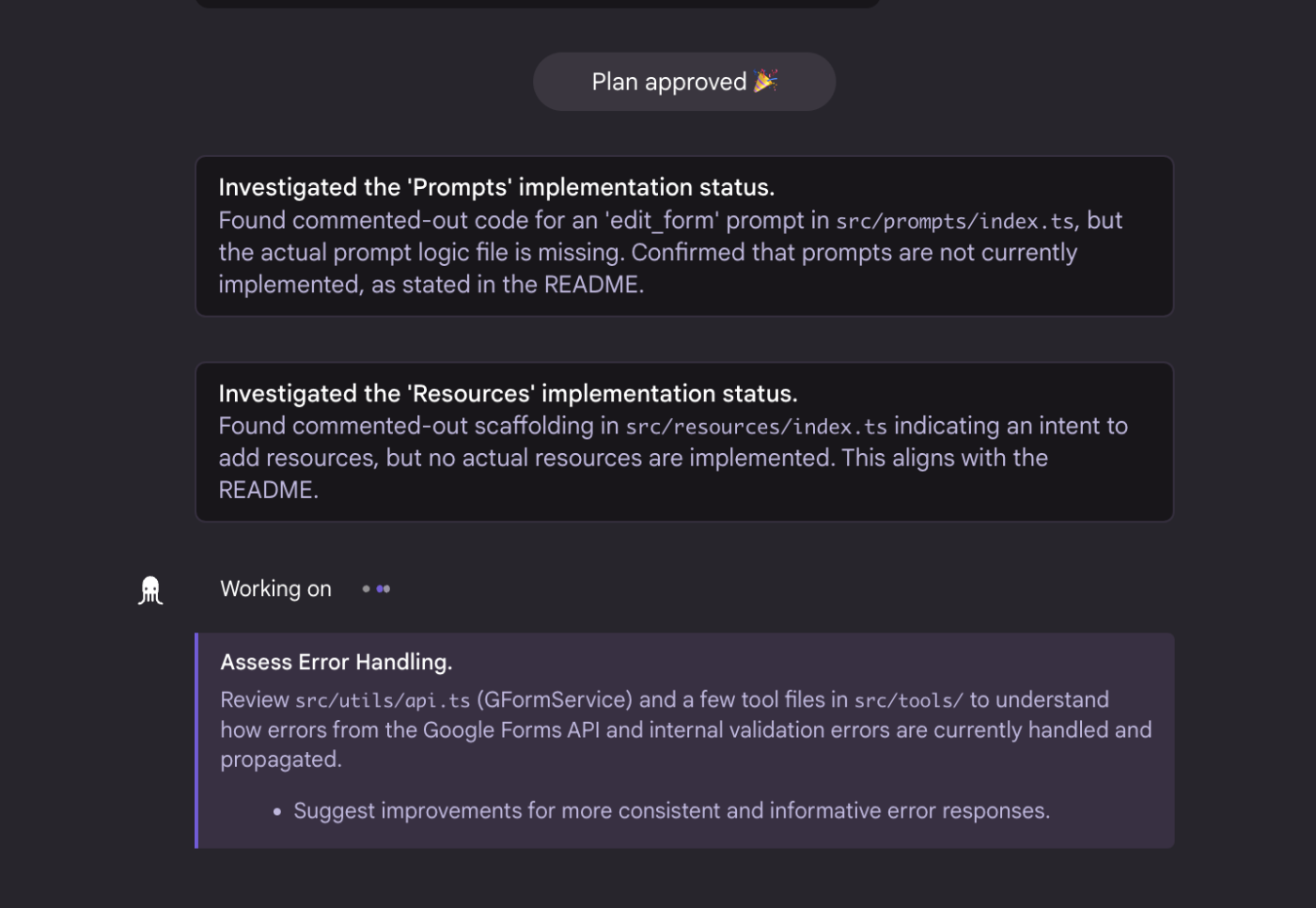The width and height of the screenshot is (1316, 908).
Task: Select the src/prompts/index.ts file path
Action: 955,222
